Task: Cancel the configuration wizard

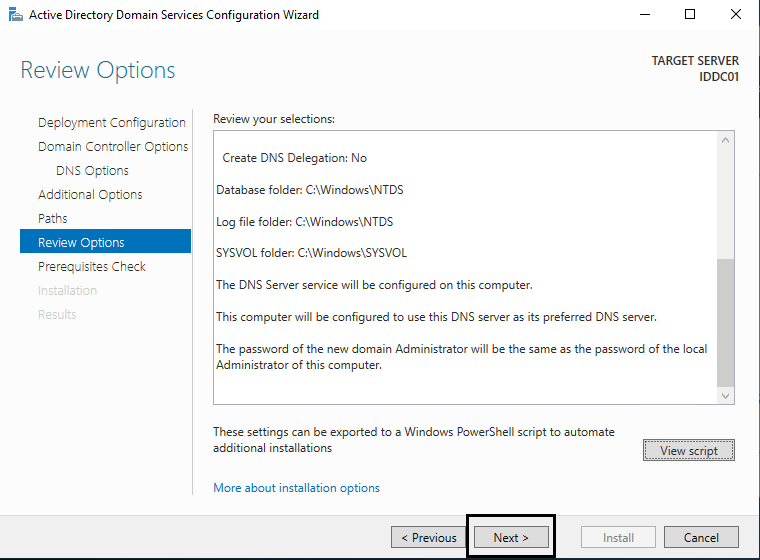Action: point(701,537)
